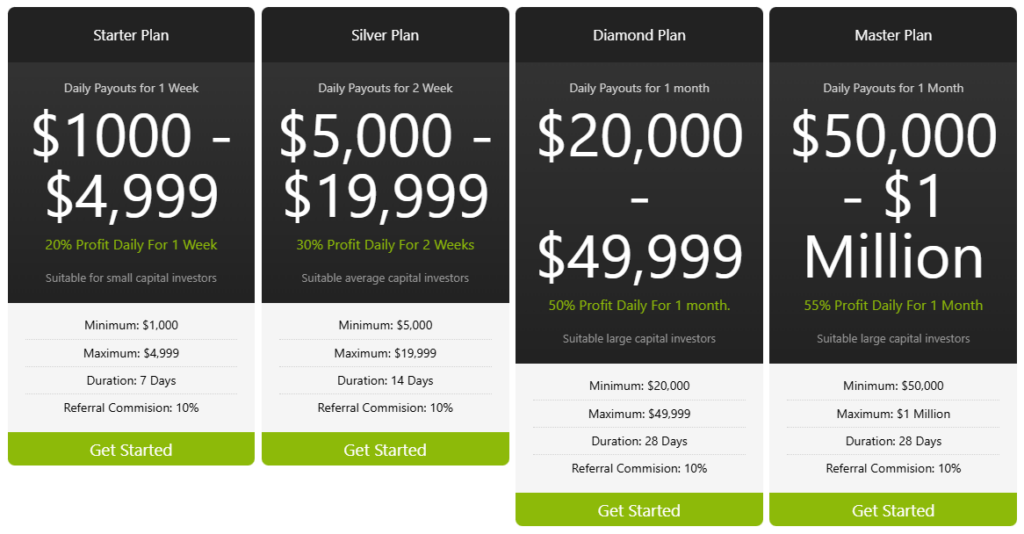1024x534 pixels.
Task: Hit Get Started on the Master Plan
Action: pos(893,511)
